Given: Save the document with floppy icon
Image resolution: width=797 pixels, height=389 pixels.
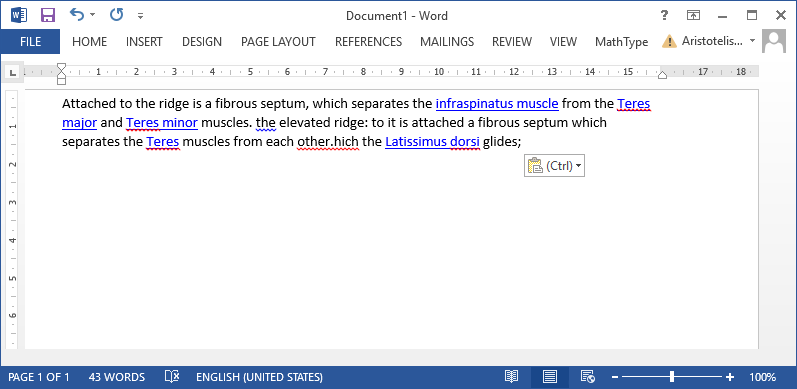Looking at the screenshot, I should click(x=48, y=15).
